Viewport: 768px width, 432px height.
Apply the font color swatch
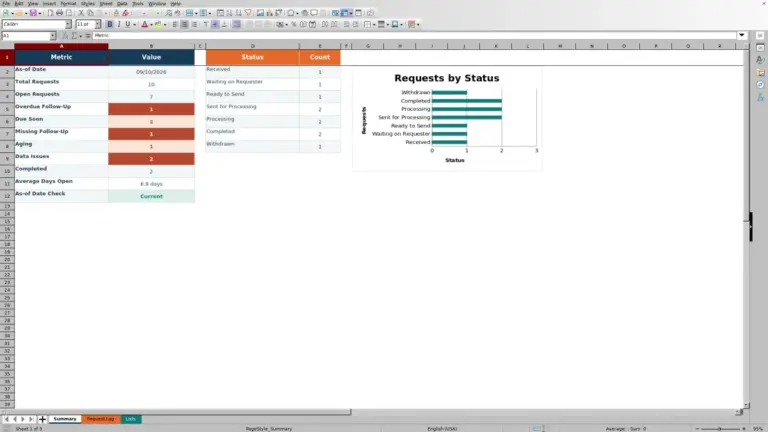144,24
